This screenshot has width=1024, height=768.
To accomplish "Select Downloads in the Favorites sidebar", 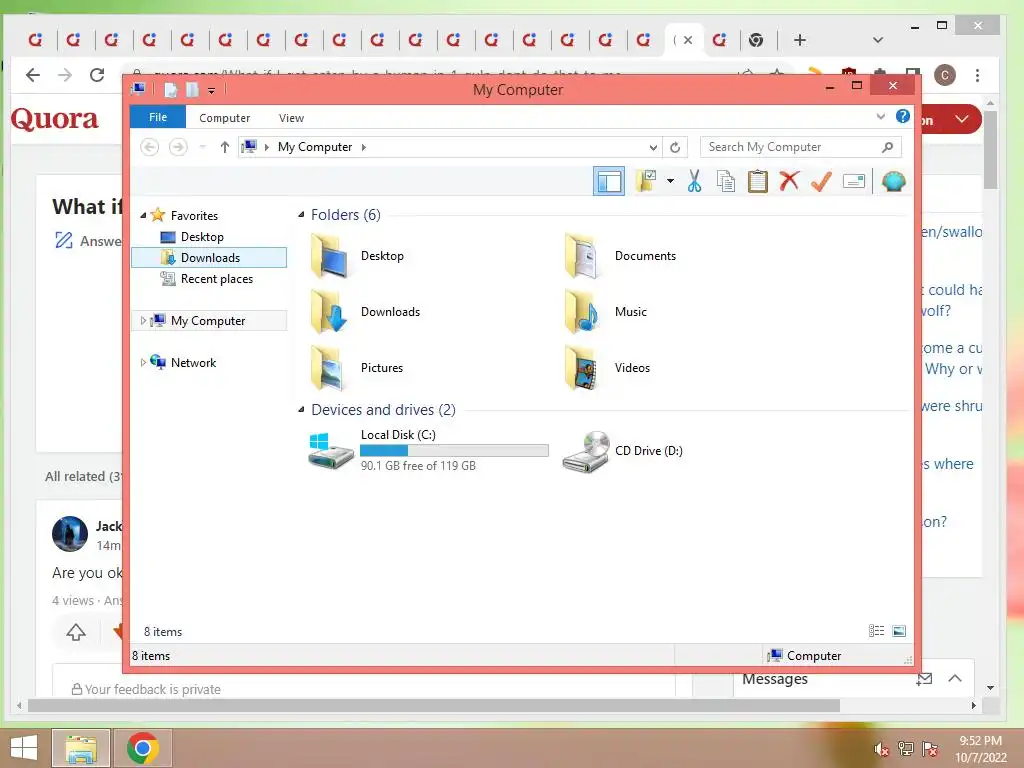I will tap(209, 257).
